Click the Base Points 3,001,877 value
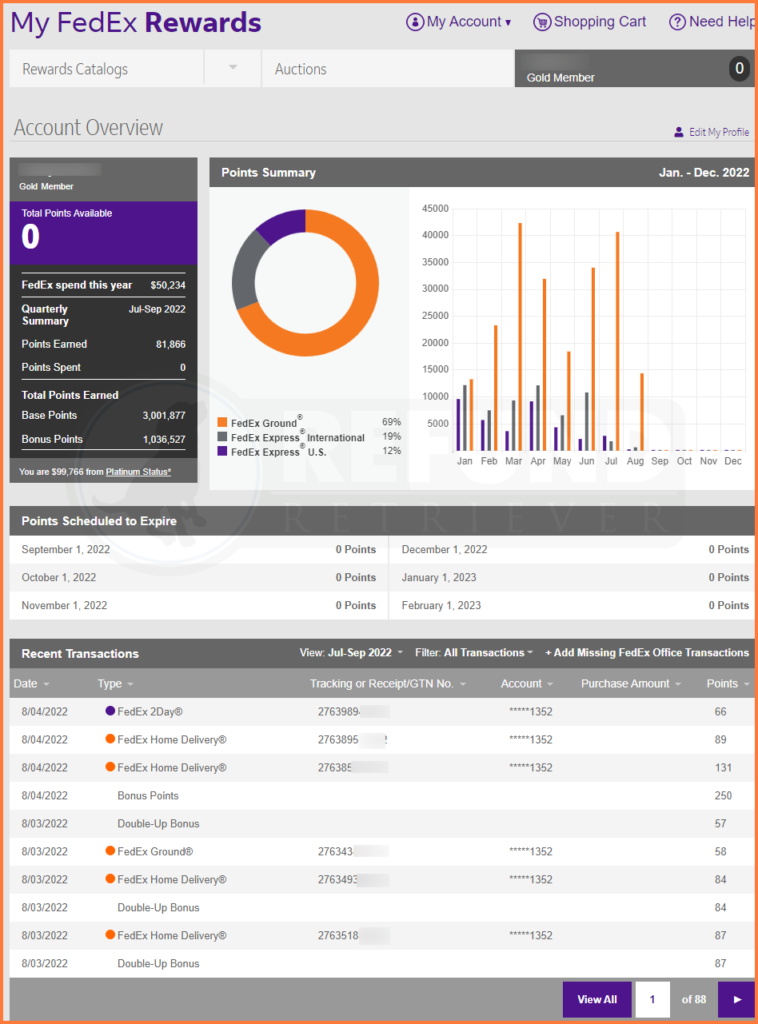The height and width of the screenshot is (1024, 758). [x=164, y=415]
